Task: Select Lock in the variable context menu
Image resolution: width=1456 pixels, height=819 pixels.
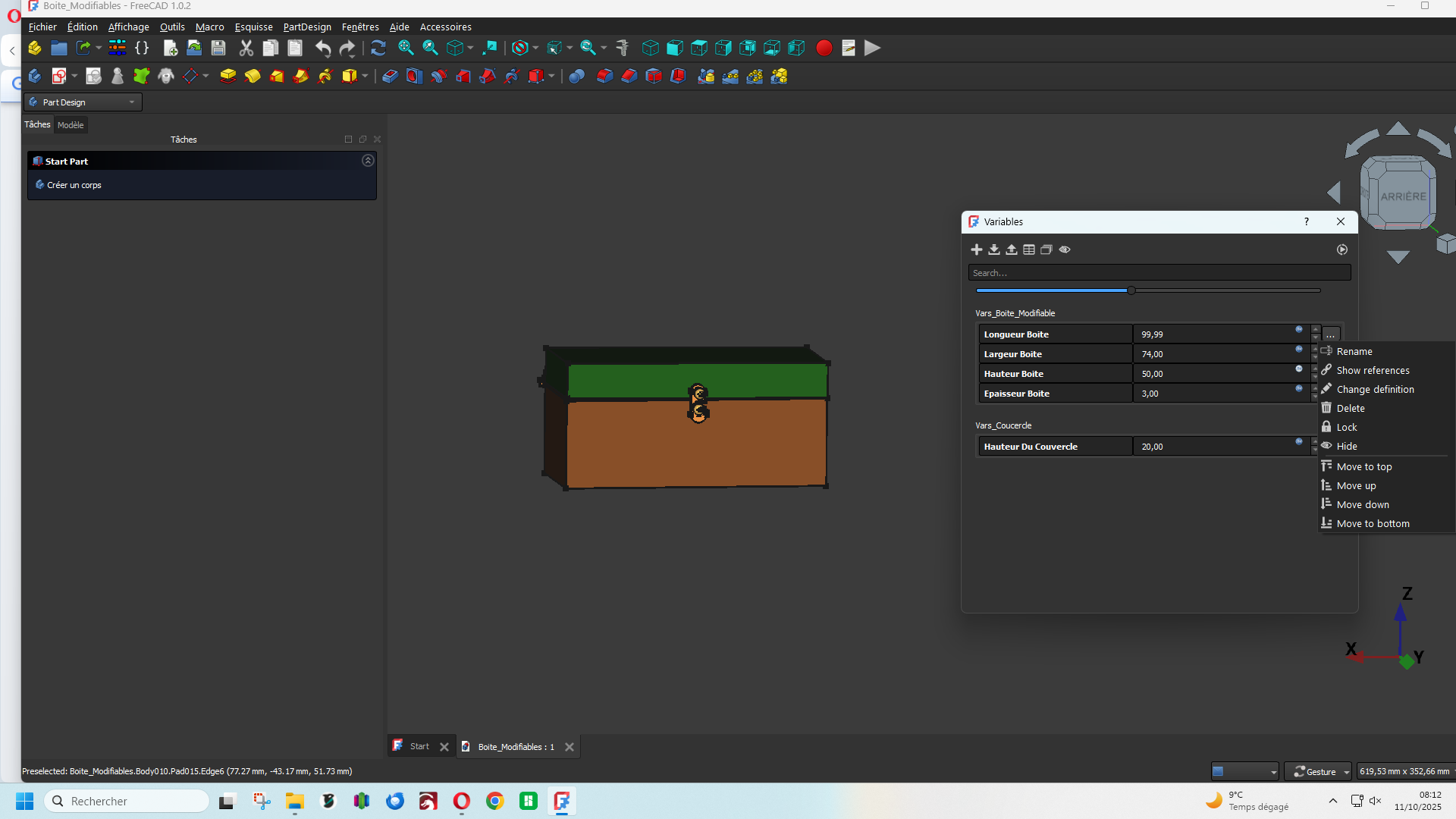Action: click(1347, 428)
